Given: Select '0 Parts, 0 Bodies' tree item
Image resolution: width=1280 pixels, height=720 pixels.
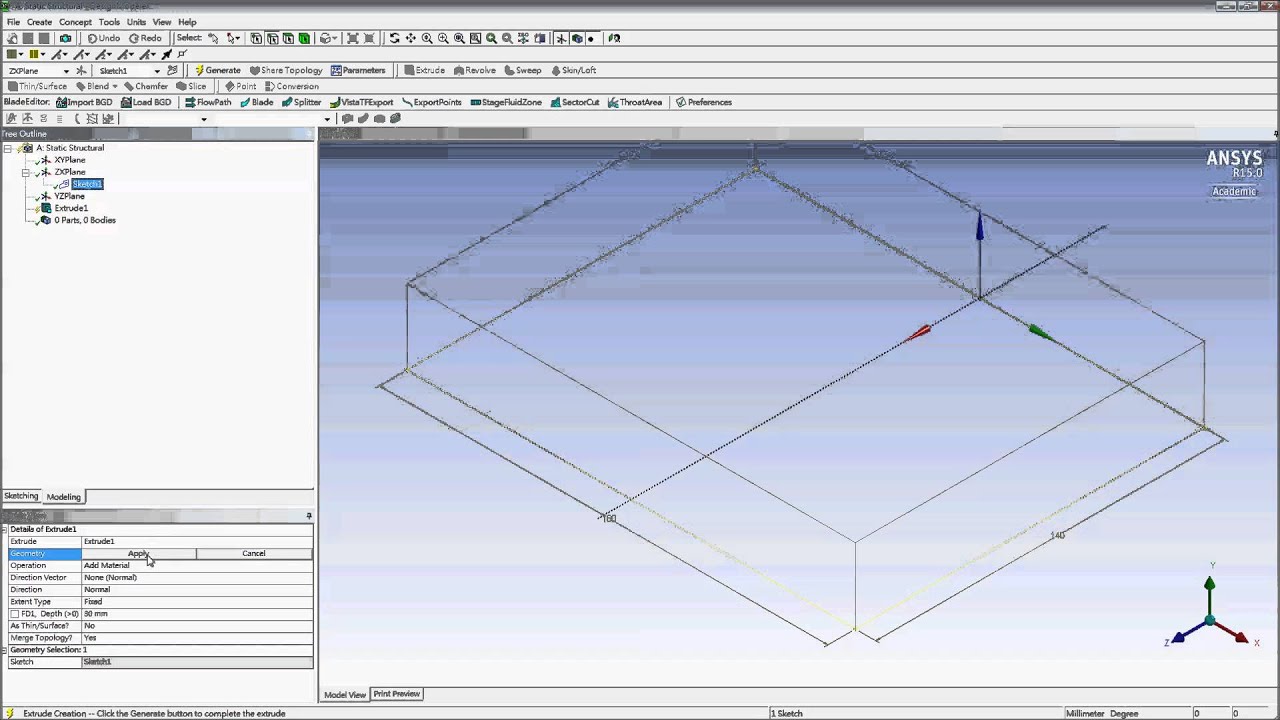Looking at the screenshot, I should pos(85,220).
